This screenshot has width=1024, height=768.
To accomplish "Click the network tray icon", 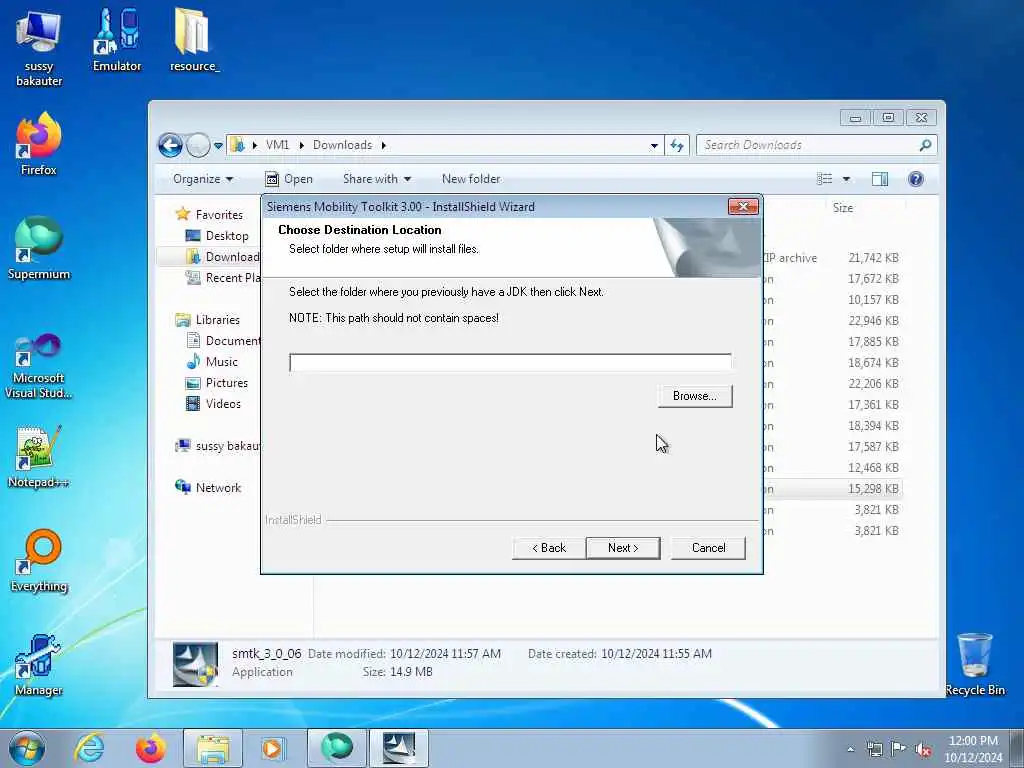I will [874, 749].
